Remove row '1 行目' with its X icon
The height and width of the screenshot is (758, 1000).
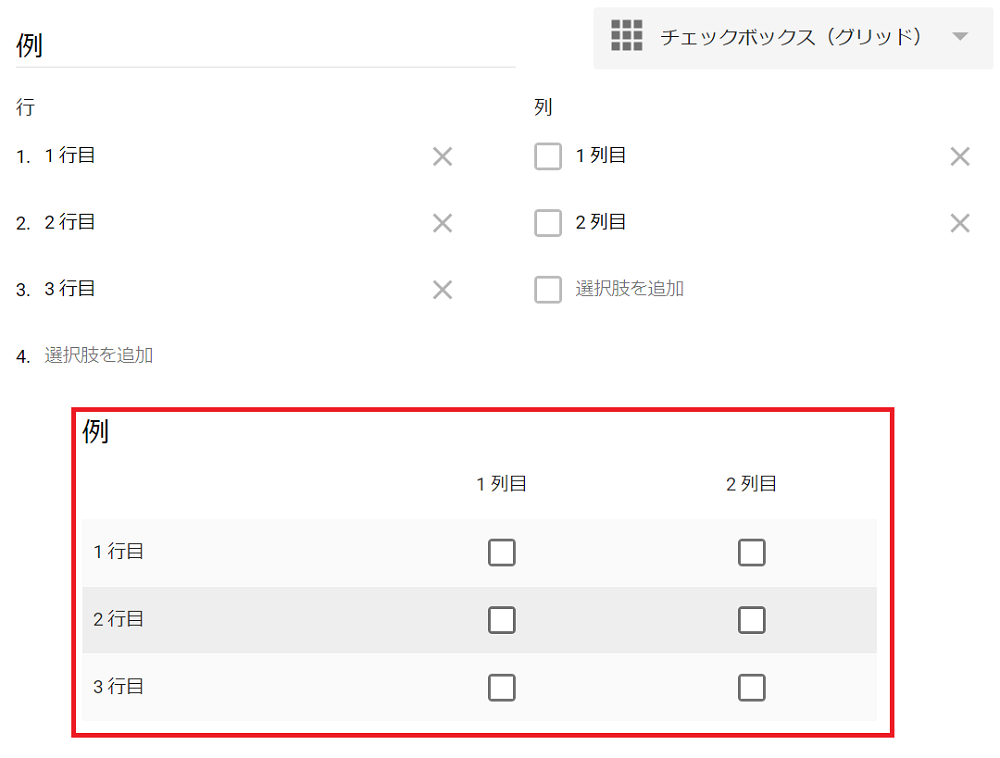pyautogui.click(x=442, y=156)
